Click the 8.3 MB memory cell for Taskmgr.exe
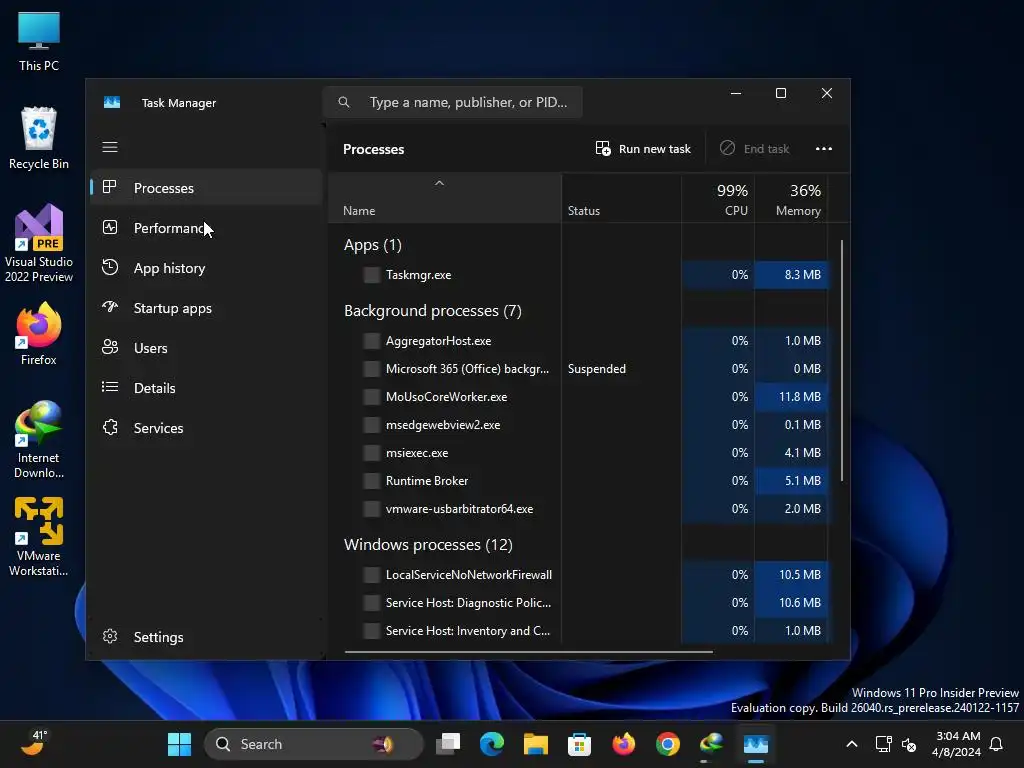This screenshot has width=1024, height=768. click(792, 275)
